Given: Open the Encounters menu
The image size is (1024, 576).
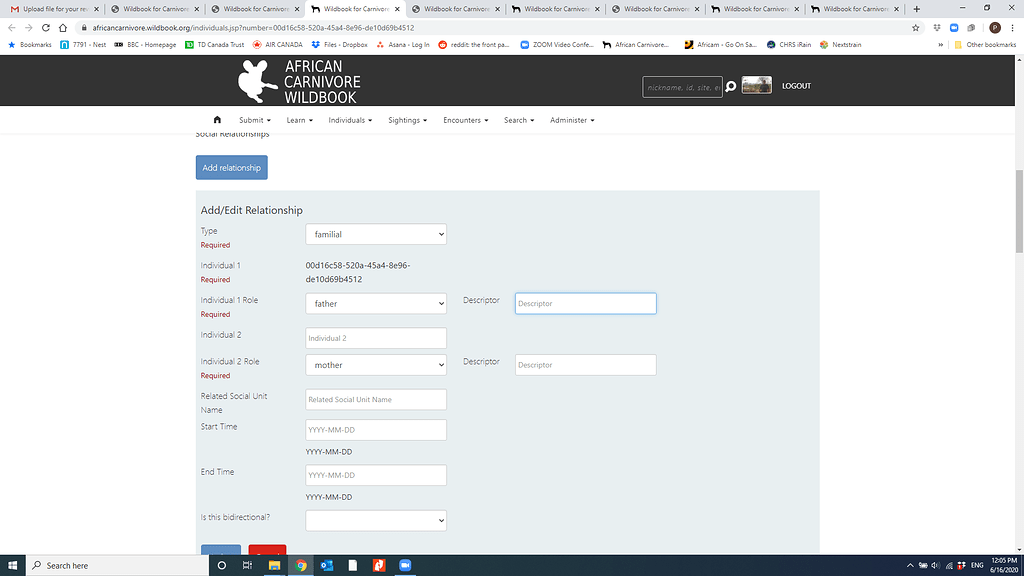Looking at the screenshot, I should coord(465,120).
